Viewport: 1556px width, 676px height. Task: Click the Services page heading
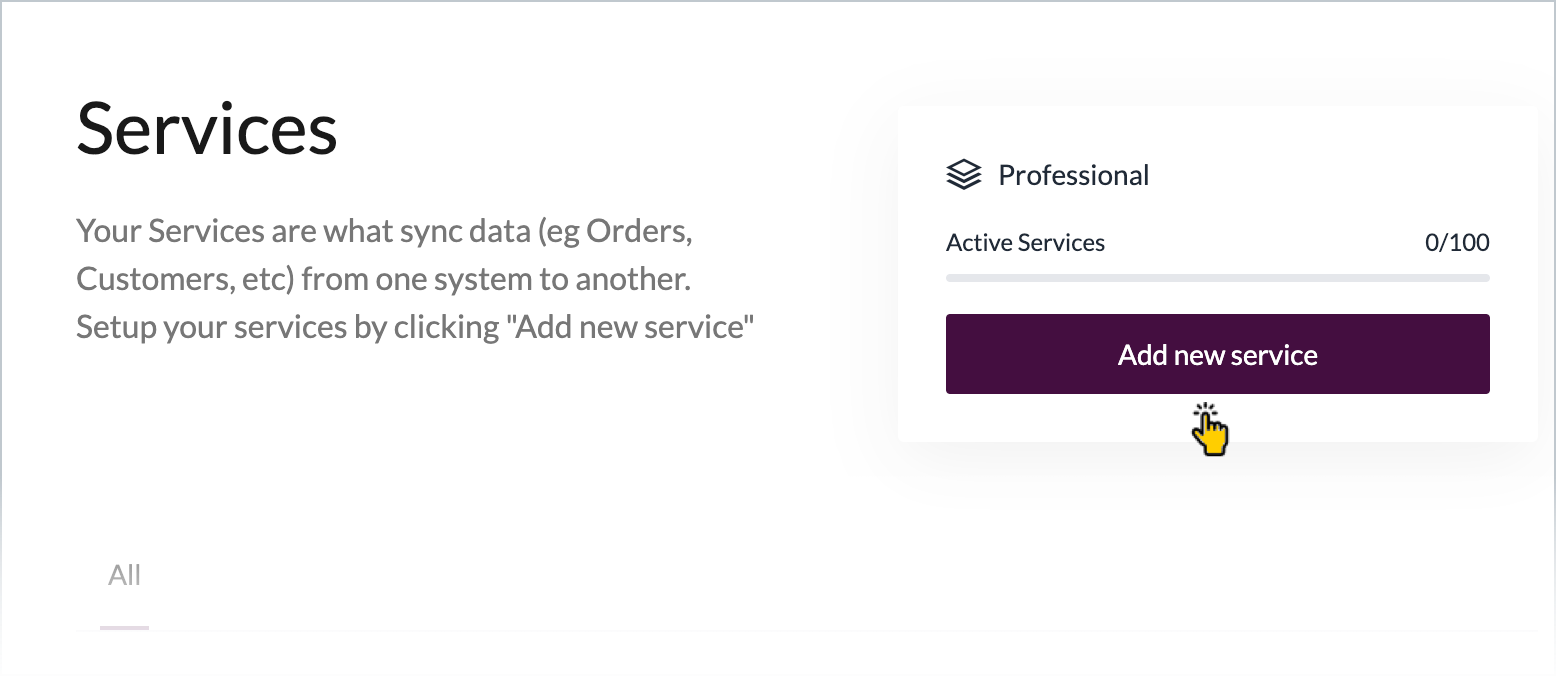point(207,130)
